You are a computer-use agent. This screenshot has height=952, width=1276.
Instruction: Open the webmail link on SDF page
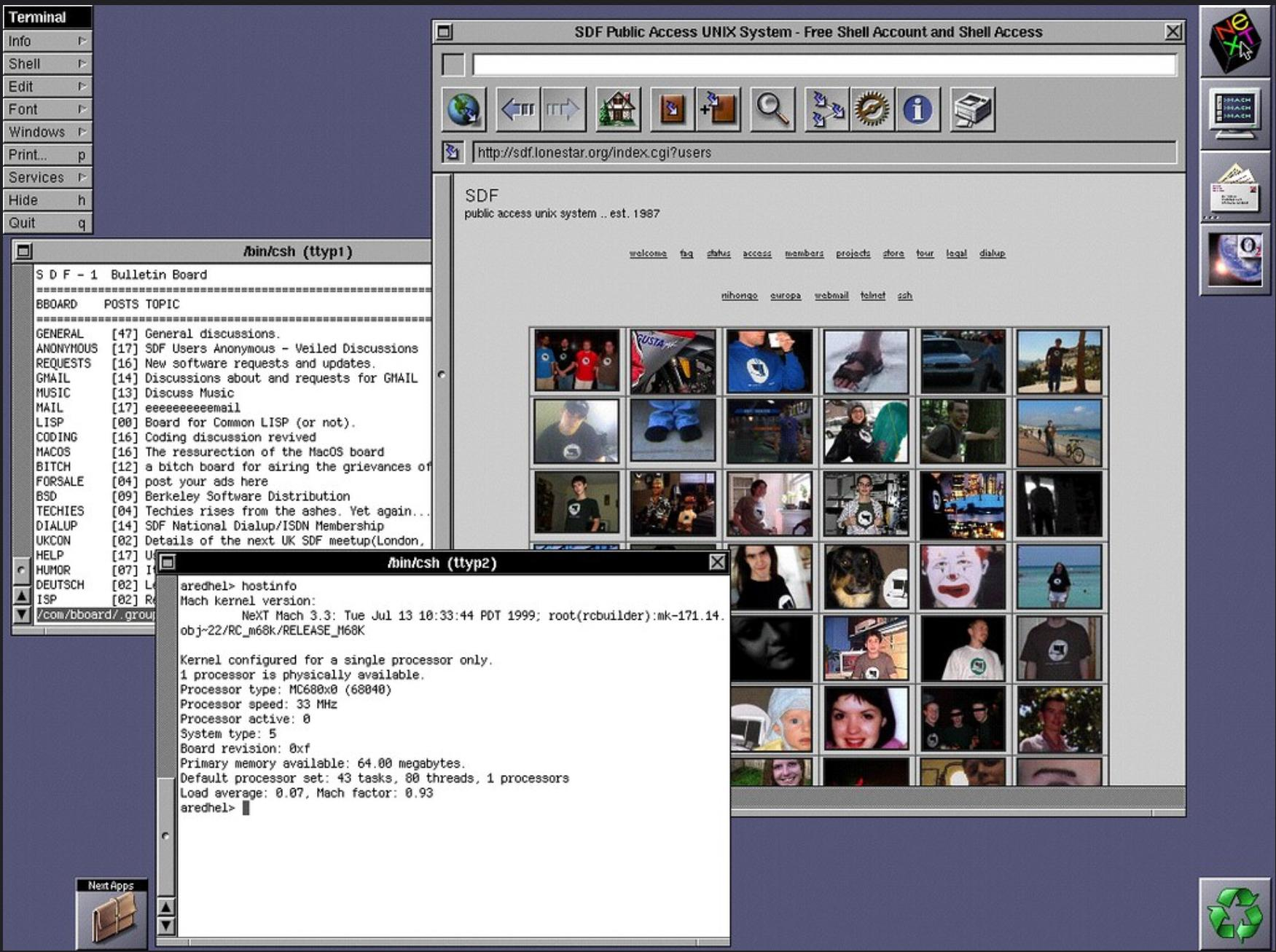(831, 296)
